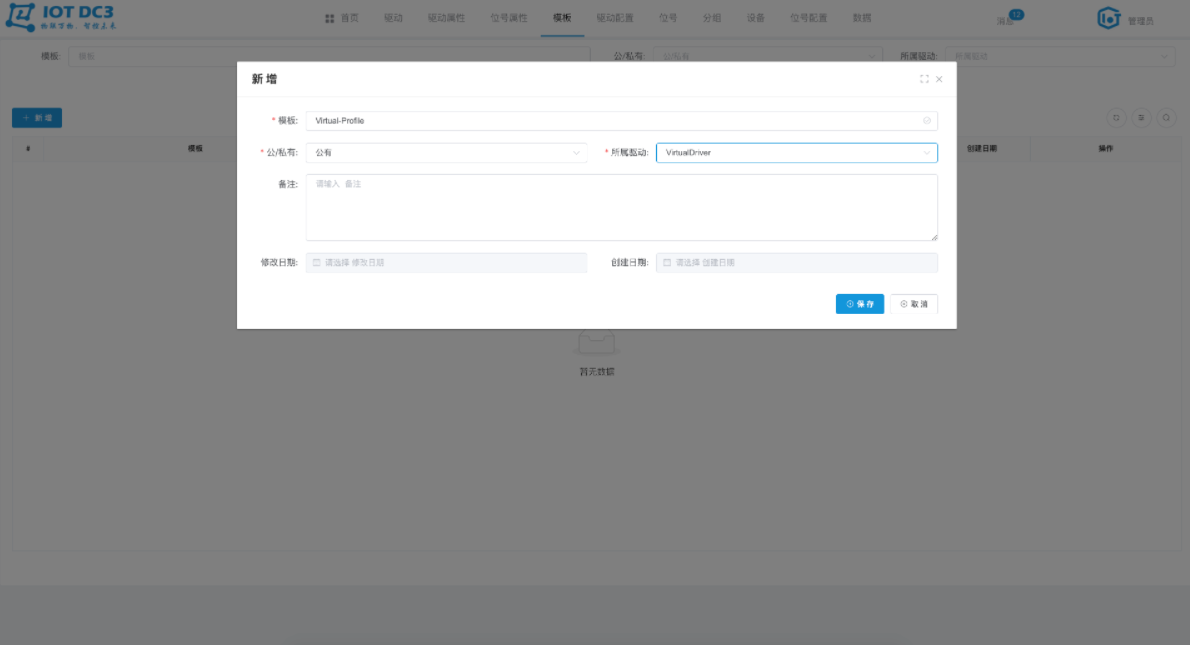The width and height of the screenshot is (1190, 645).
Task: Clear the 模板 field using its clear icon
Action: (x=927, y=121)
